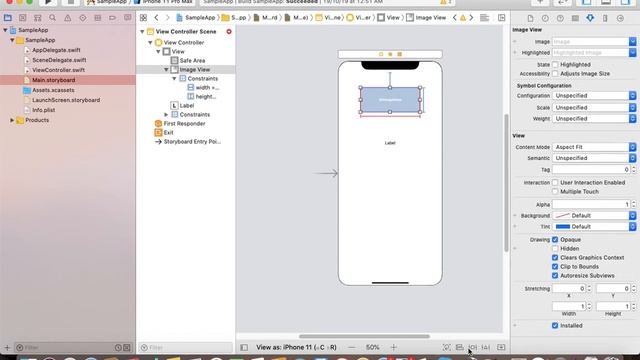Image resolution: width=640 pixels, height=360 pixels.
Task: Show the Connections inspector
Action: [620, 18]
